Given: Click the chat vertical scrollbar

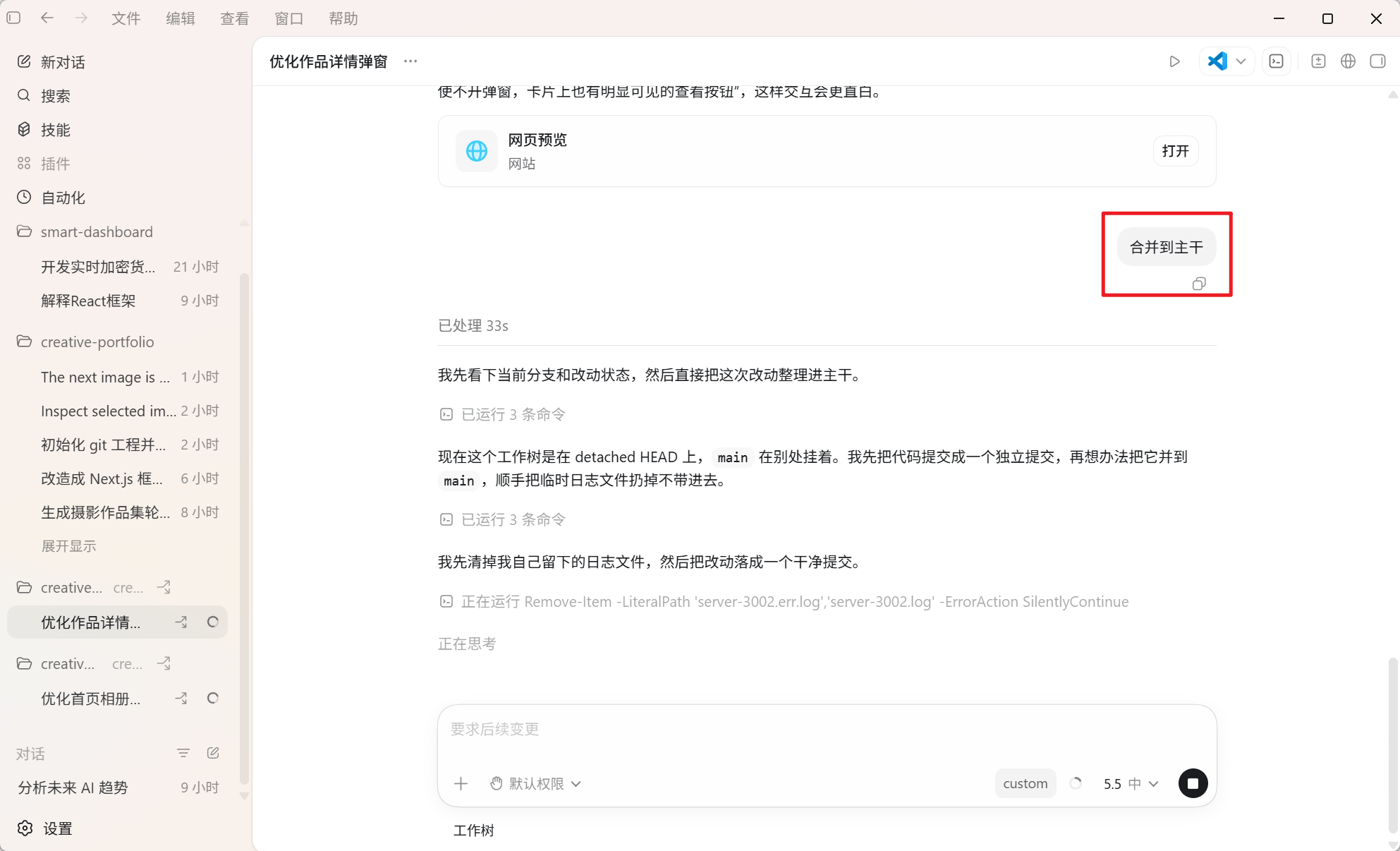Looking at the screenshot, I should (x=1392, y=744).
